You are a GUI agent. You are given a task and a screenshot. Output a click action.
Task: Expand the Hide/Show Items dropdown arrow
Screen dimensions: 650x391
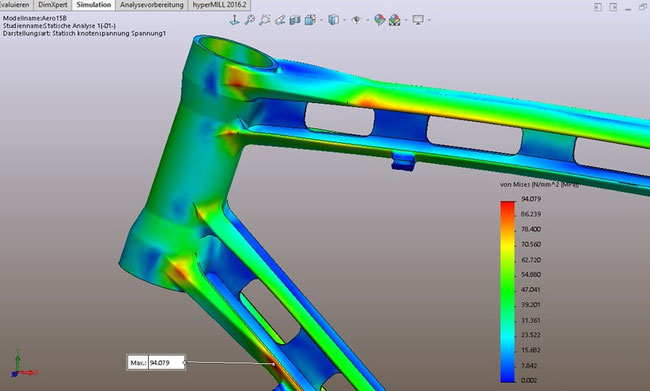pos(367,19)
